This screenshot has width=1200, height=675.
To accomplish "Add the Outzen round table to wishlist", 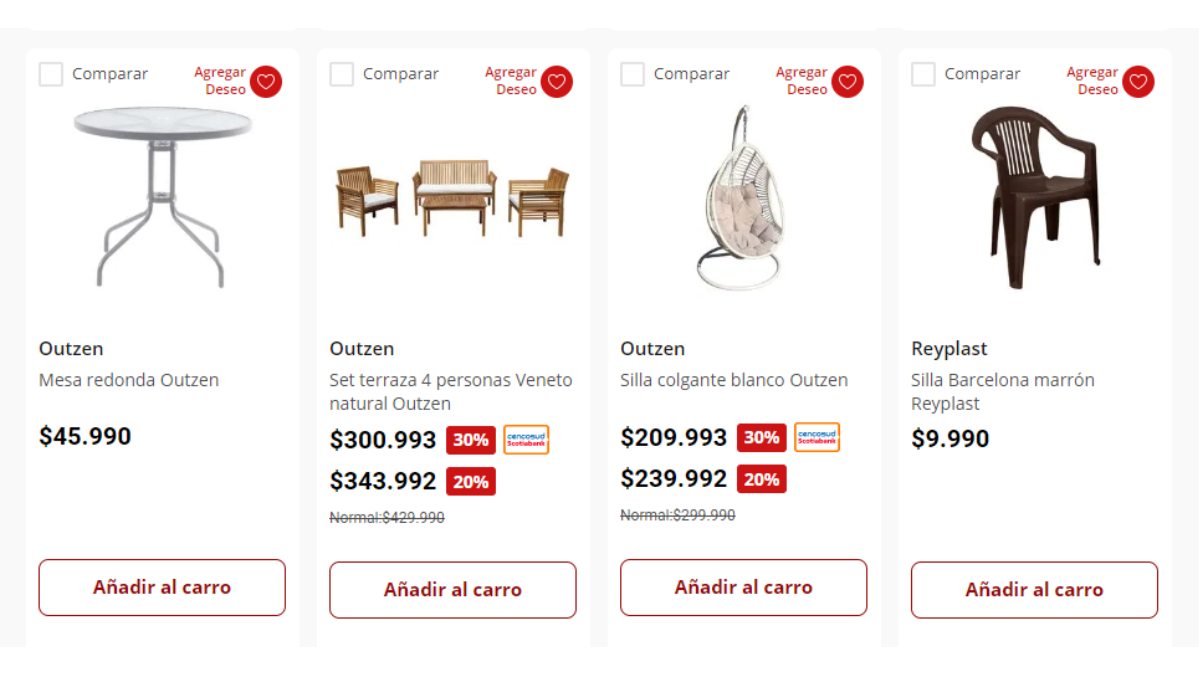I will pyautogui.click(x=265, y=82).
